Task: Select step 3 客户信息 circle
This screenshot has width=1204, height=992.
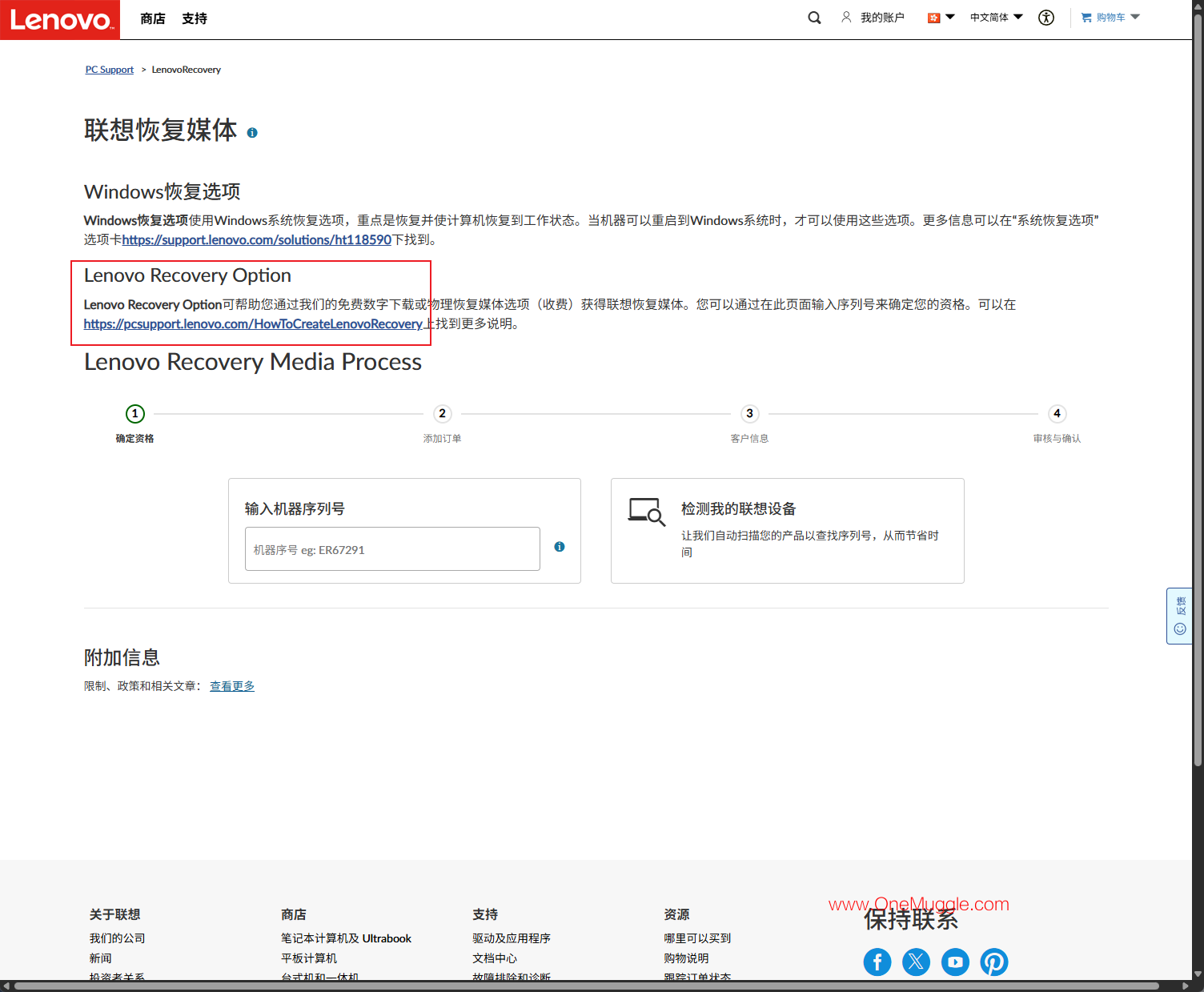Action: (749, 414)
